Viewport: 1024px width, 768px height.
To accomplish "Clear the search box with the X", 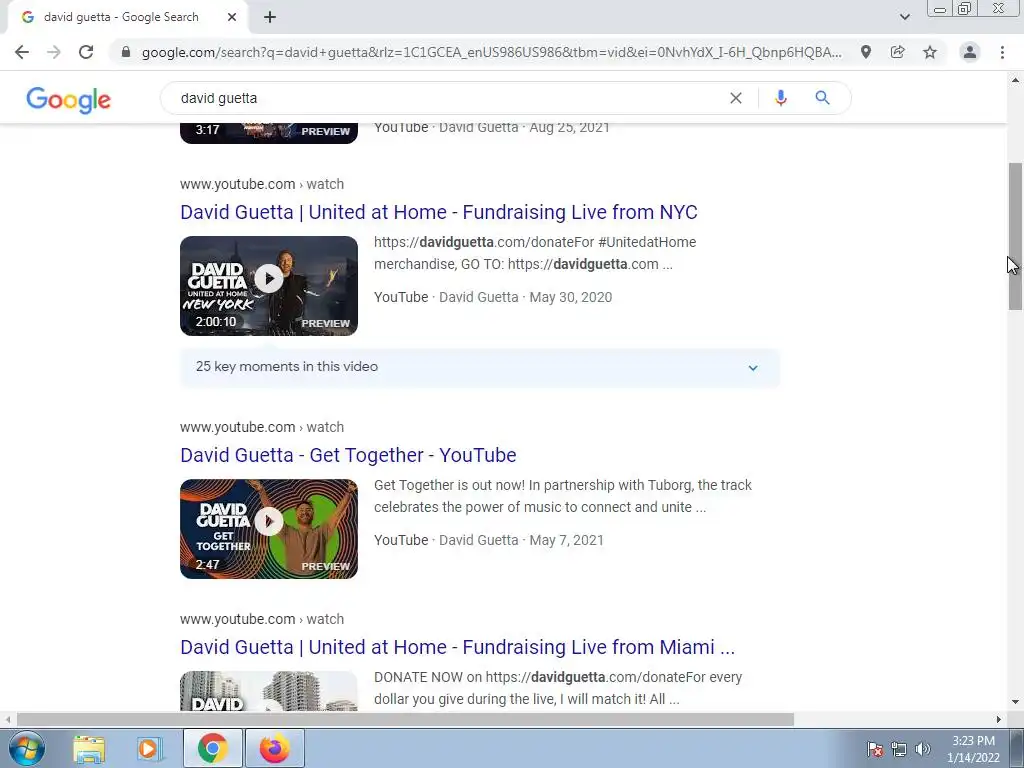I will [x=735, y=98].
